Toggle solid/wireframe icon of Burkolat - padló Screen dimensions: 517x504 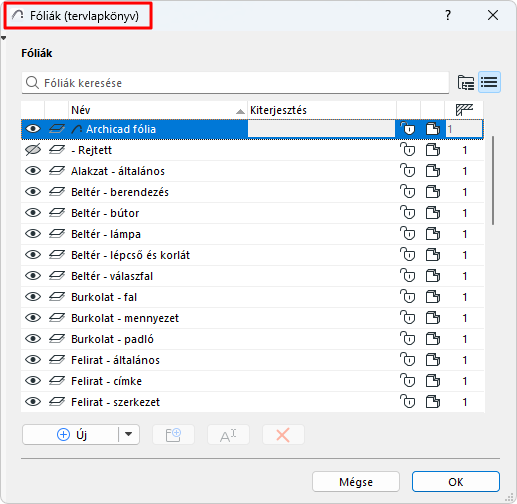pyautogui.click(x=433, y=339)
